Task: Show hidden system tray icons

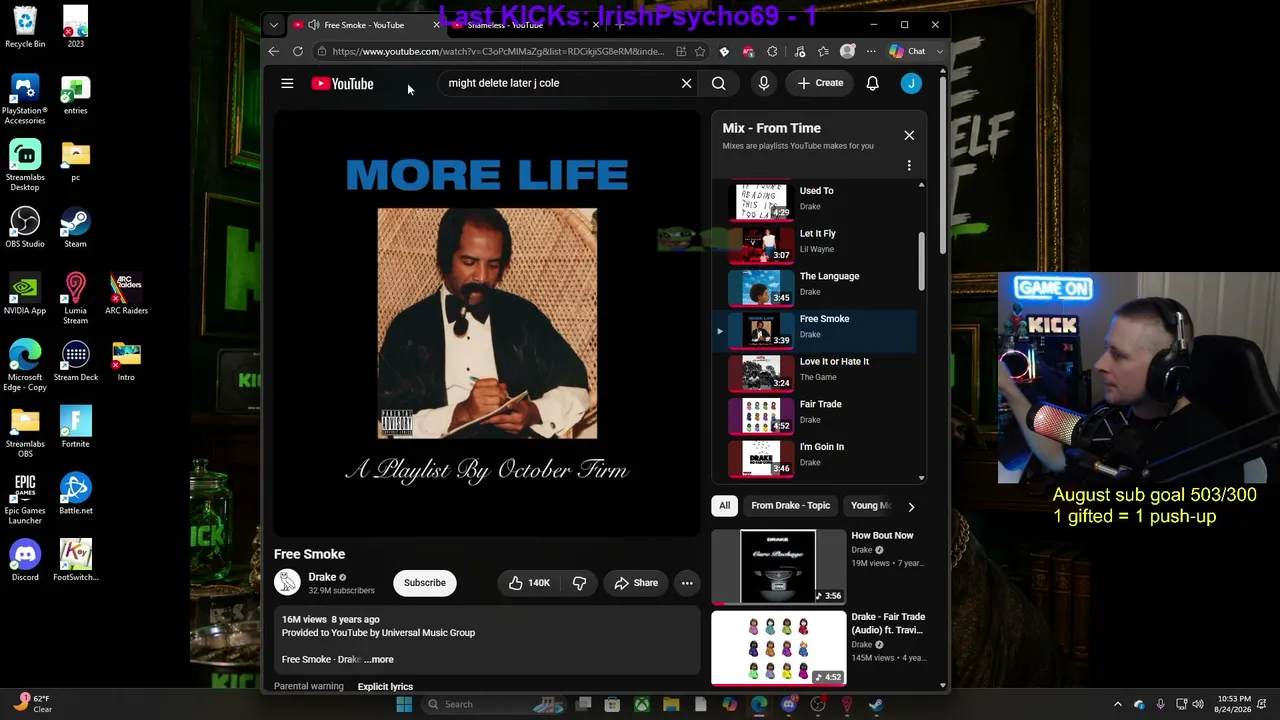Action: [x=1118, y=704]
